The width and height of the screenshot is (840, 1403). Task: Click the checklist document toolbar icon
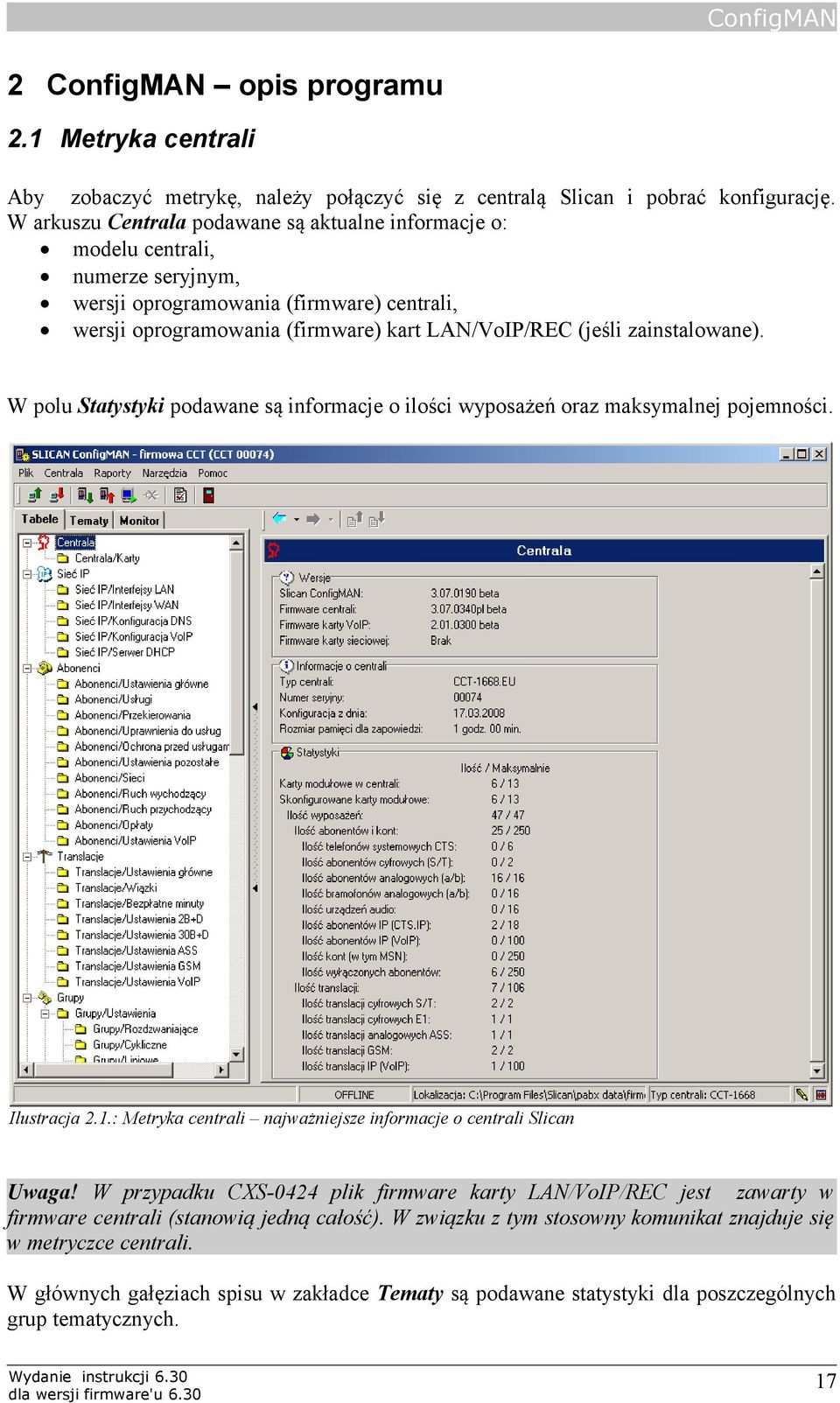coord(180,495)
